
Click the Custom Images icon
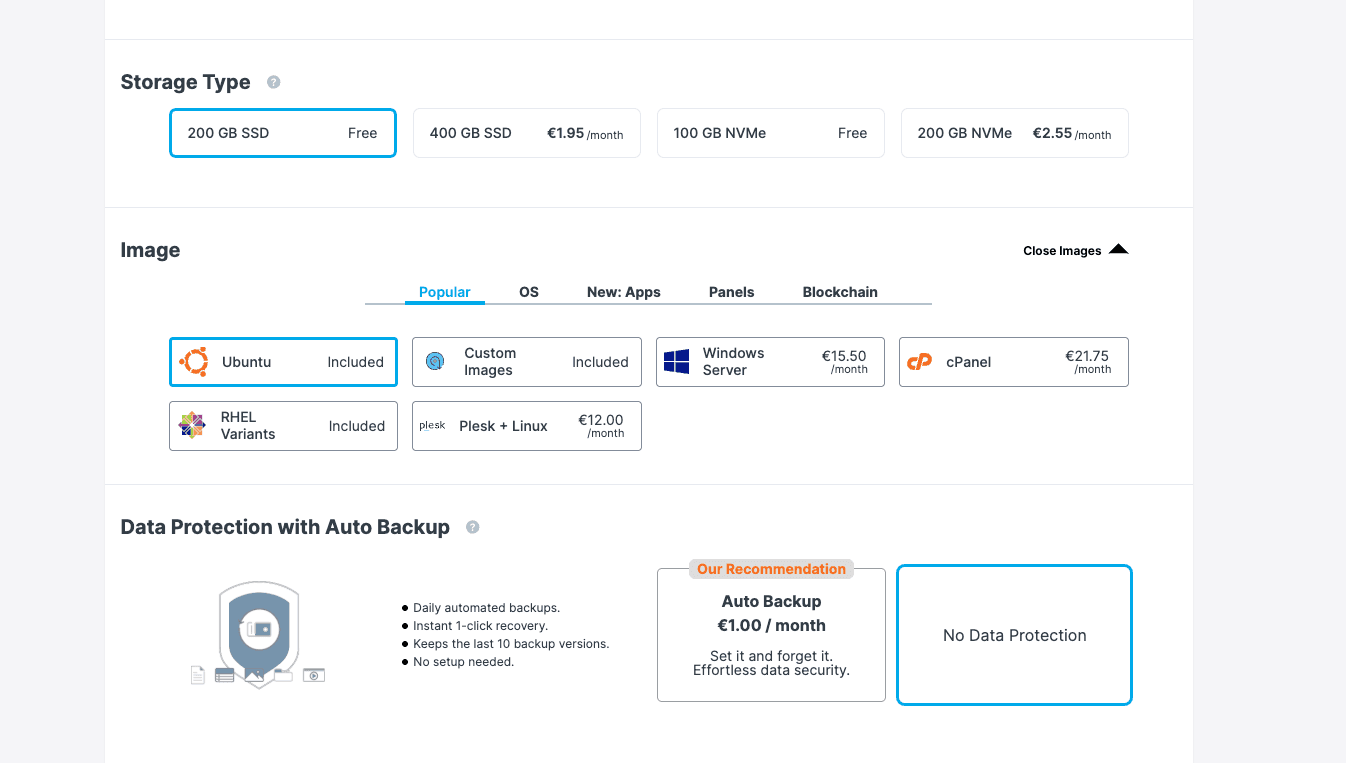(435, 362)
